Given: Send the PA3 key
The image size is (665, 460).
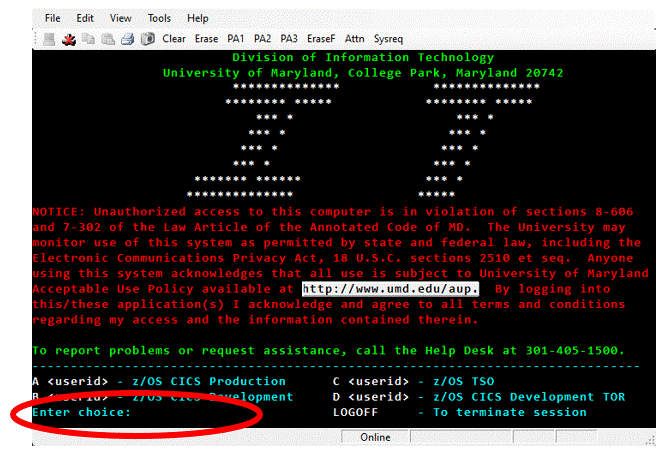Looking at the screenshot, I should tap(289, 39).
